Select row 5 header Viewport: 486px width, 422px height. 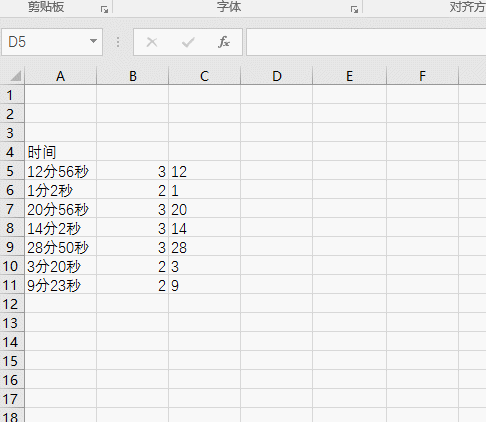pos(12,171)
